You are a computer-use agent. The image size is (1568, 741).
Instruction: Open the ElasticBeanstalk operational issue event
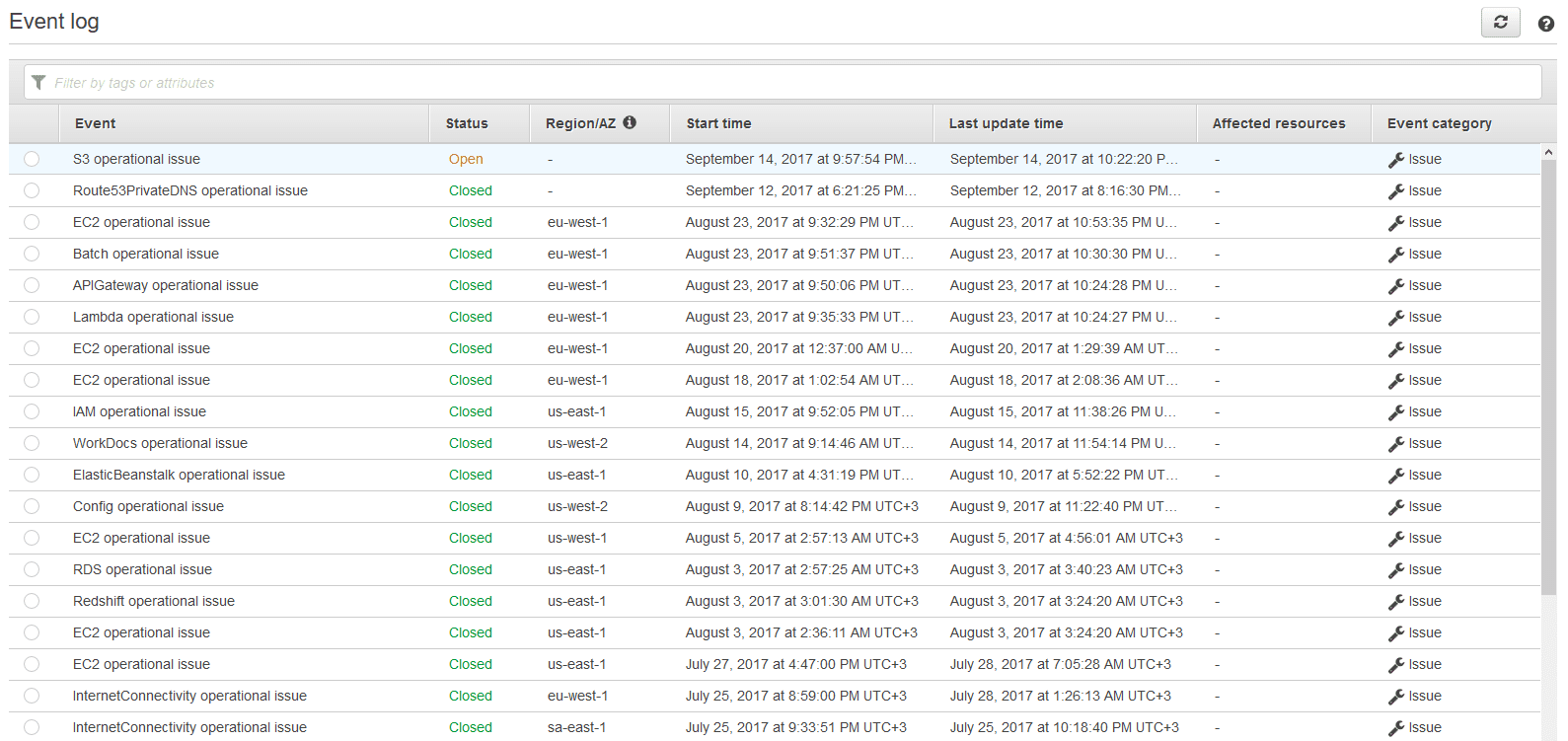(179, 475)
